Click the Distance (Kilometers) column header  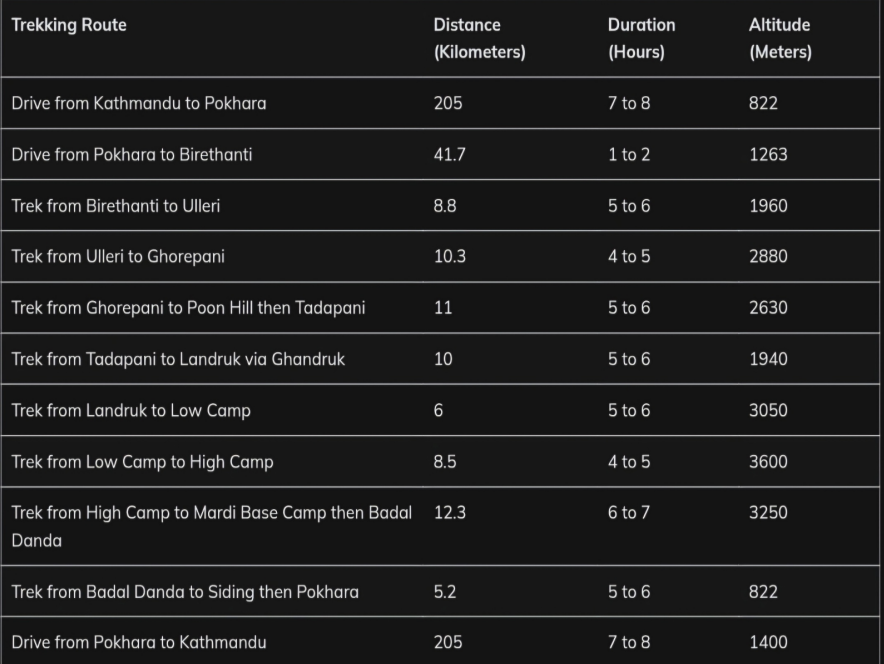pos(479,38)
